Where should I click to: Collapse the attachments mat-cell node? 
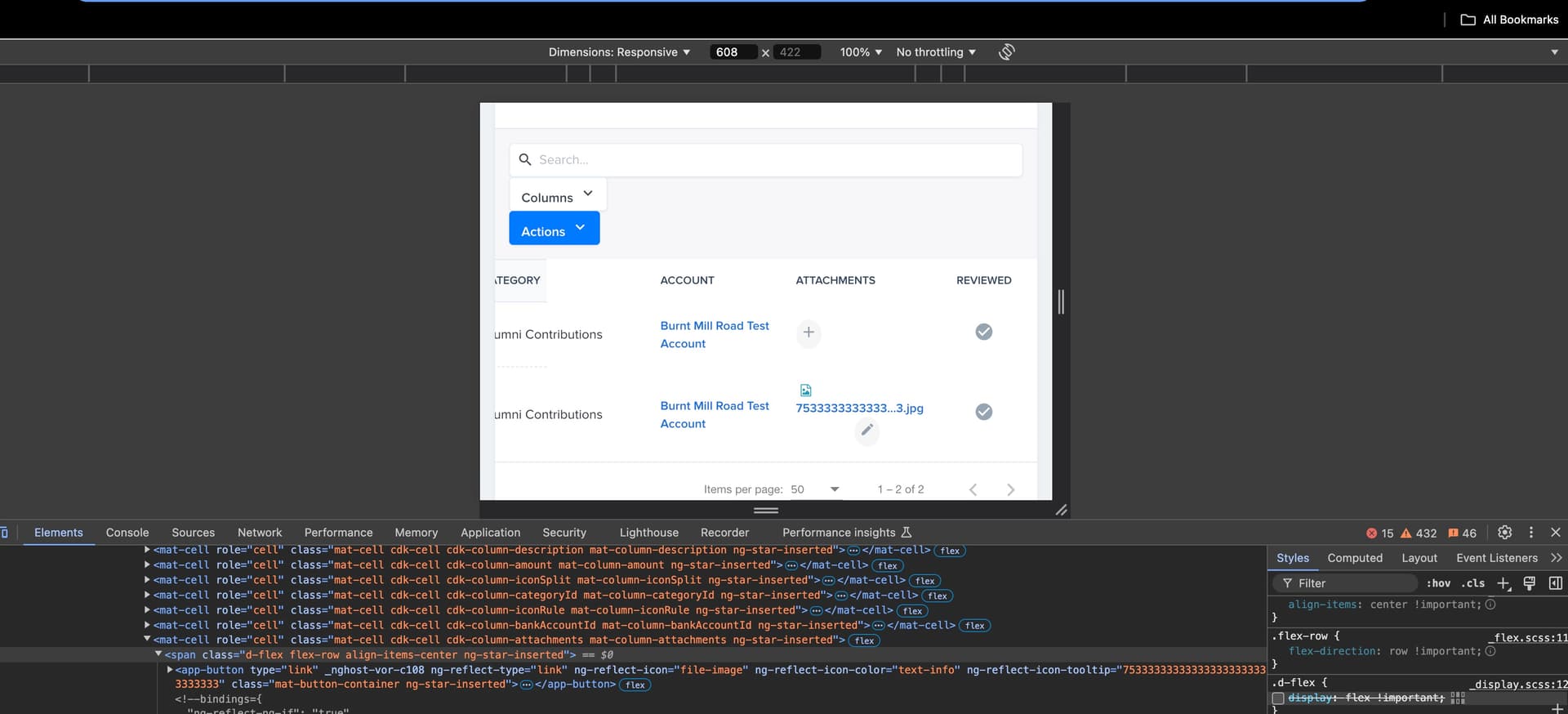pos(147,640)
